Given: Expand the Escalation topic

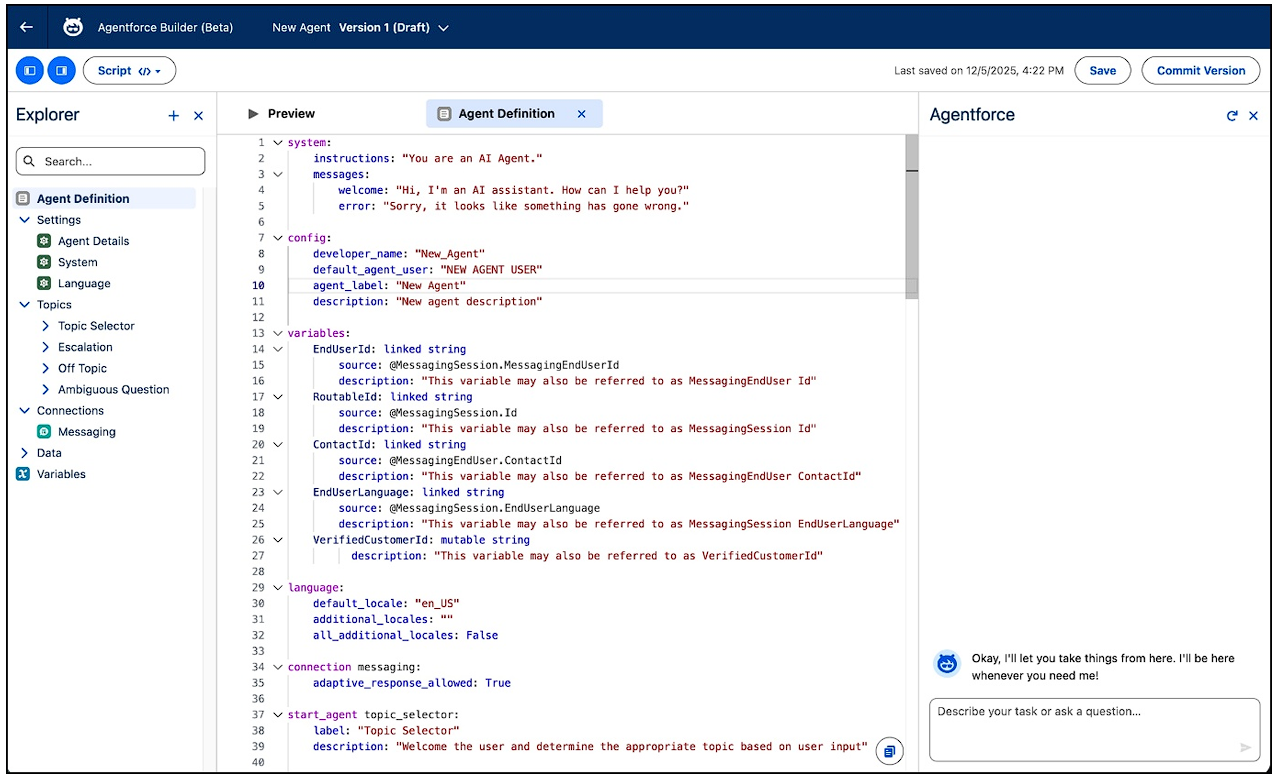Looking at the screenshot, I should 46,347.
